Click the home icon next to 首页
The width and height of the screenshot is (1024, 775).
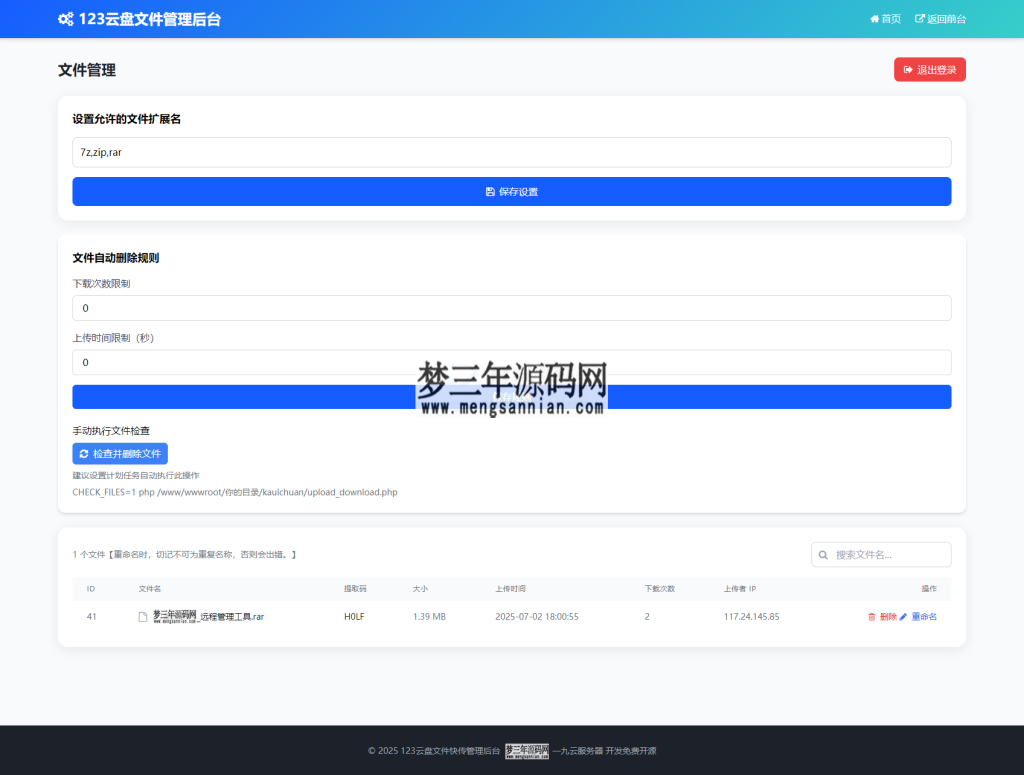pos(874,18)
